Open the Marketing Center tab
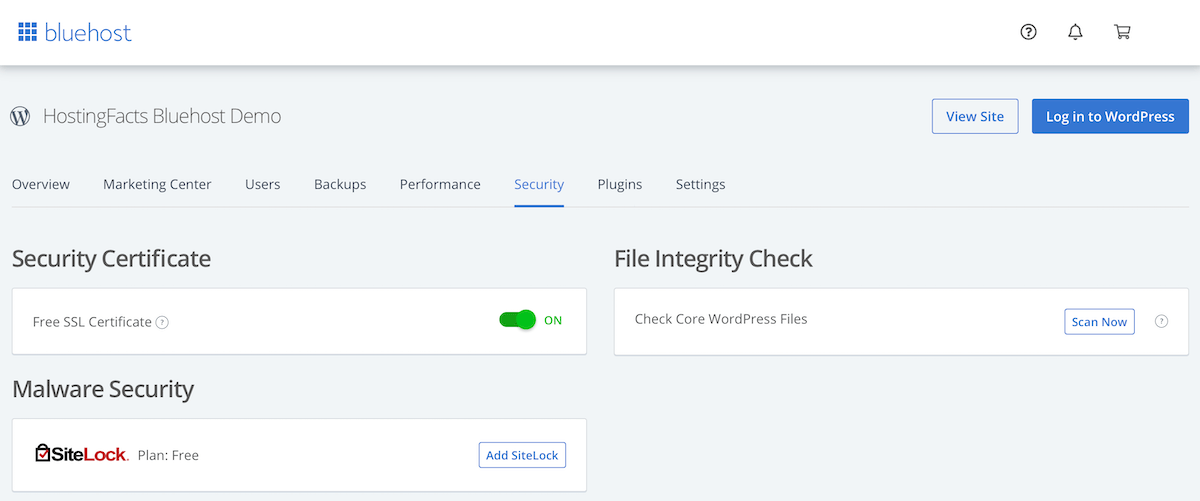1200x501 pixels. click(157, 184)
